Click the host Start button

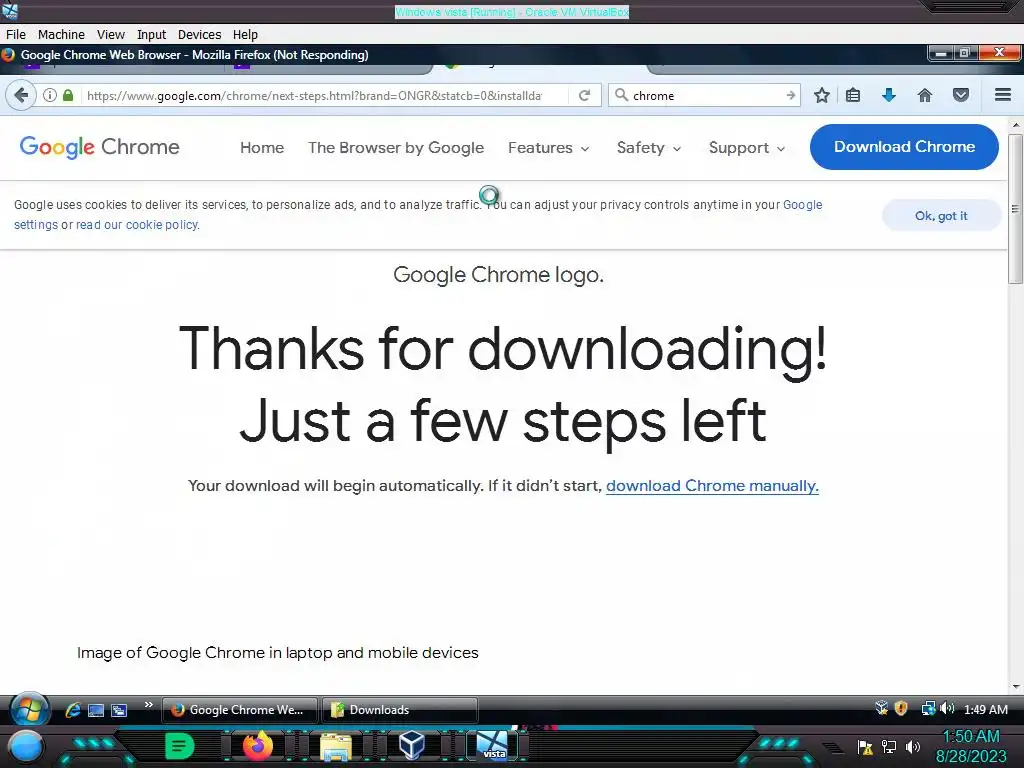25,747
